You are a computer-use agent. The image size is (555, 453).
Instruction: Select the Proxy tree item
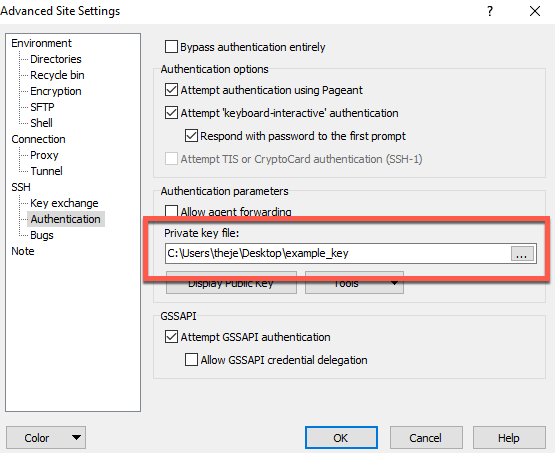44,155
